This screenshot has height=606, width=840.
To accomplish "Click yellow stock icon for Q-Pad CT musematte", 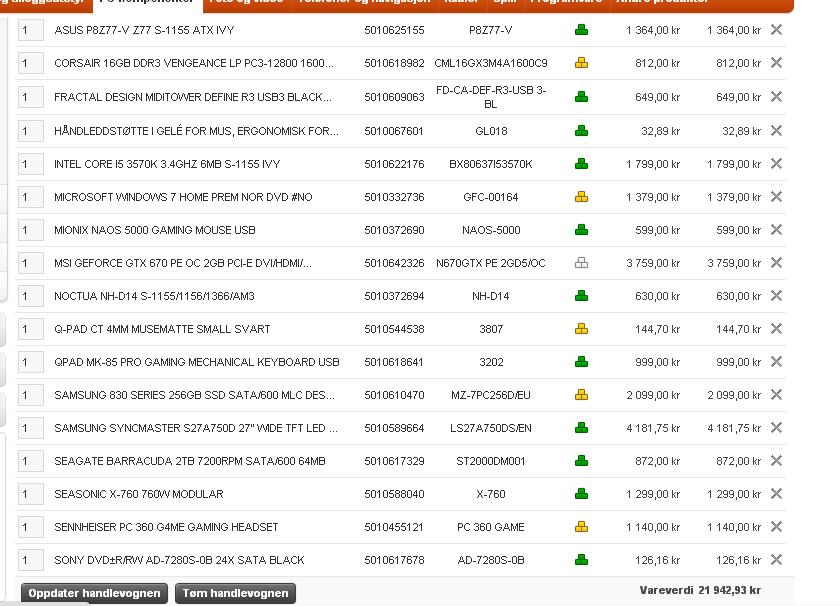I will point(581,329).
